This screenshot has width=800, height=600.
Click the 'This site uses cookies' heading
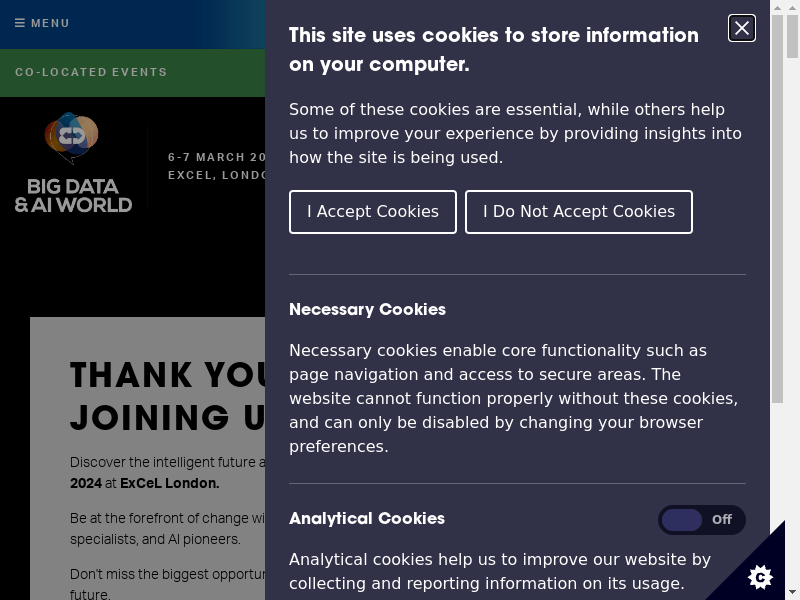494,49
